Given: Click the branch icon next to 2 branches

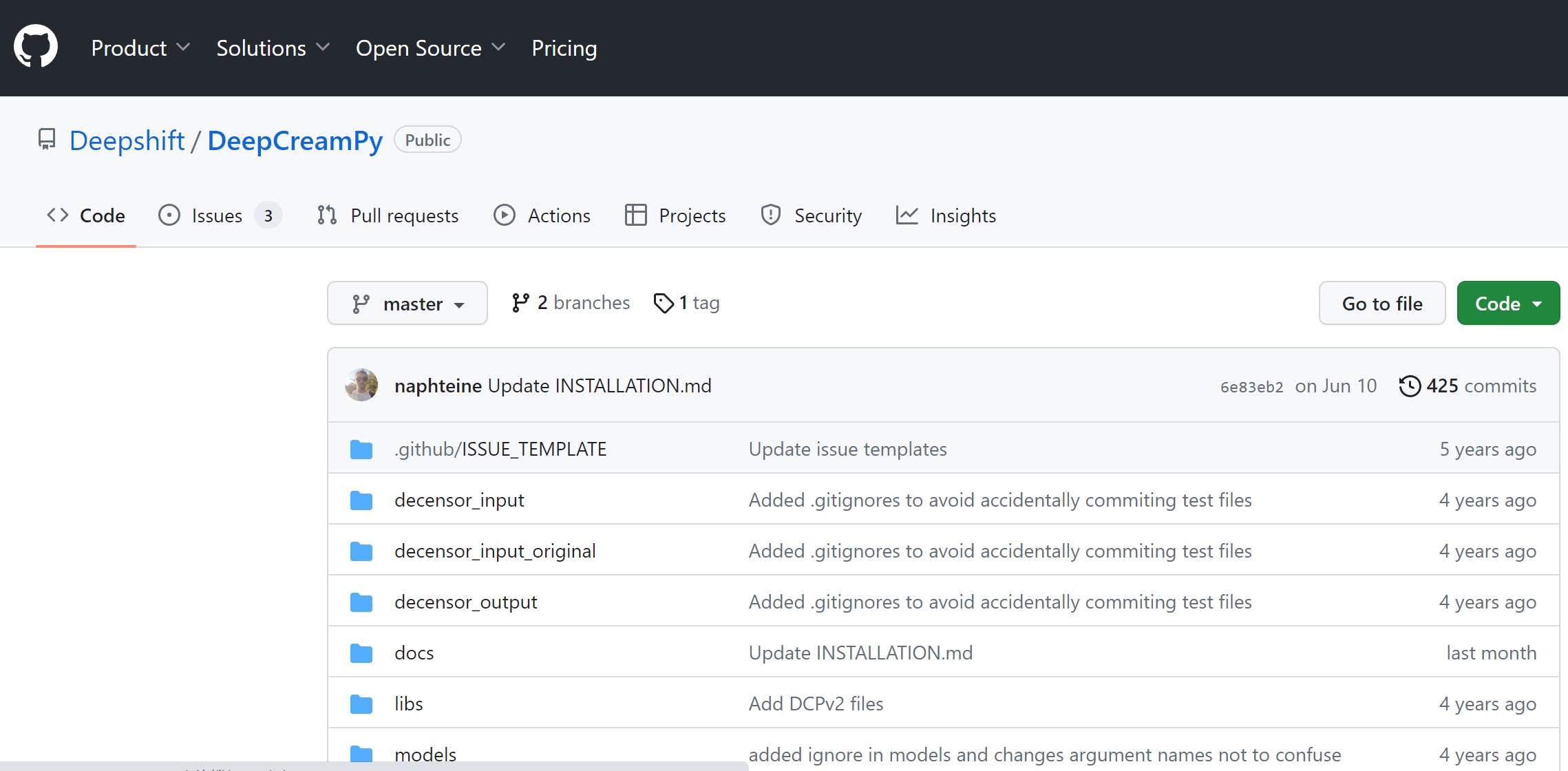Looking at the screenshot, I should point(520,303).
